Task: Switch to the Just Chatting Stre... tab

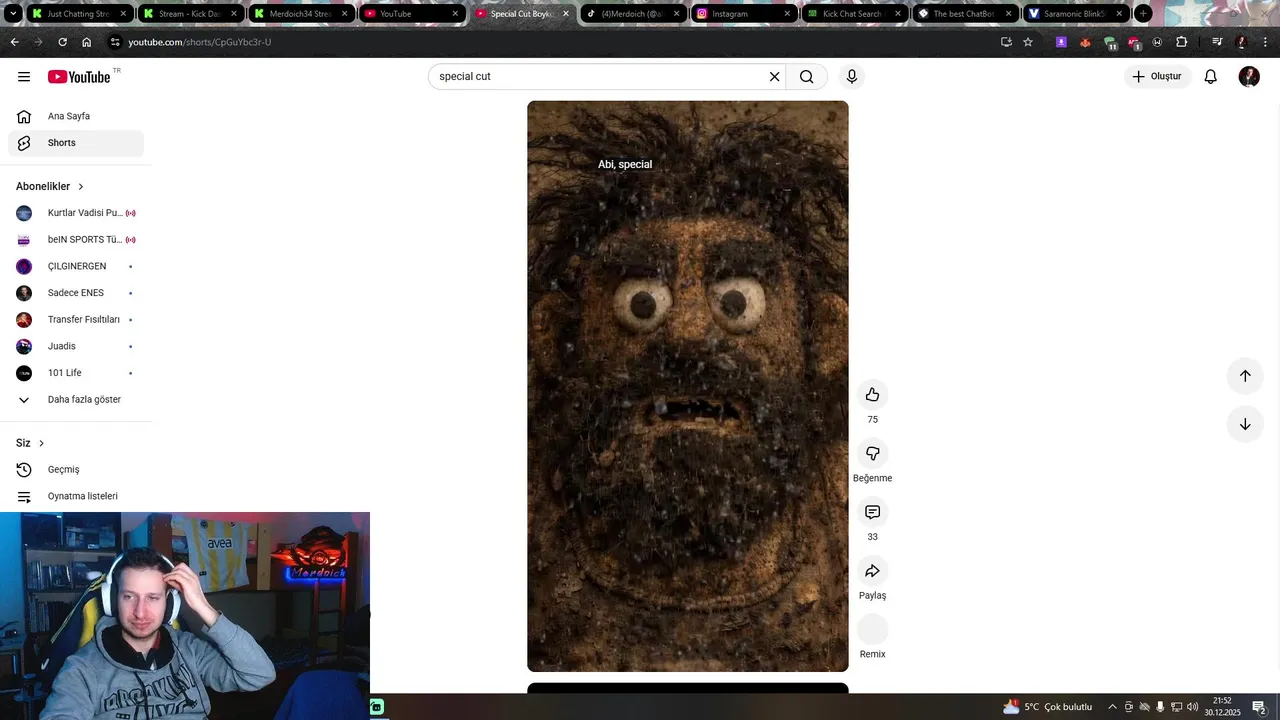Action: tap(79, 14)
